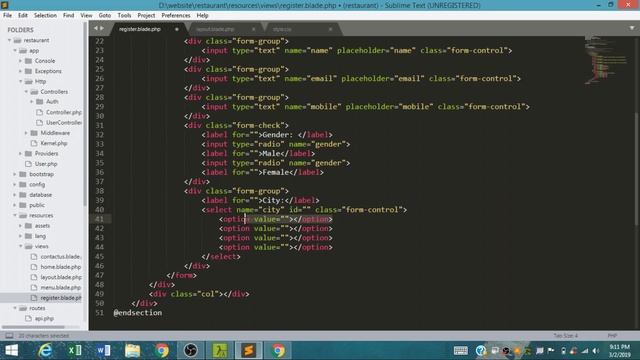
Task: Click line number 41 in gutter
Action: coord(99,219)
